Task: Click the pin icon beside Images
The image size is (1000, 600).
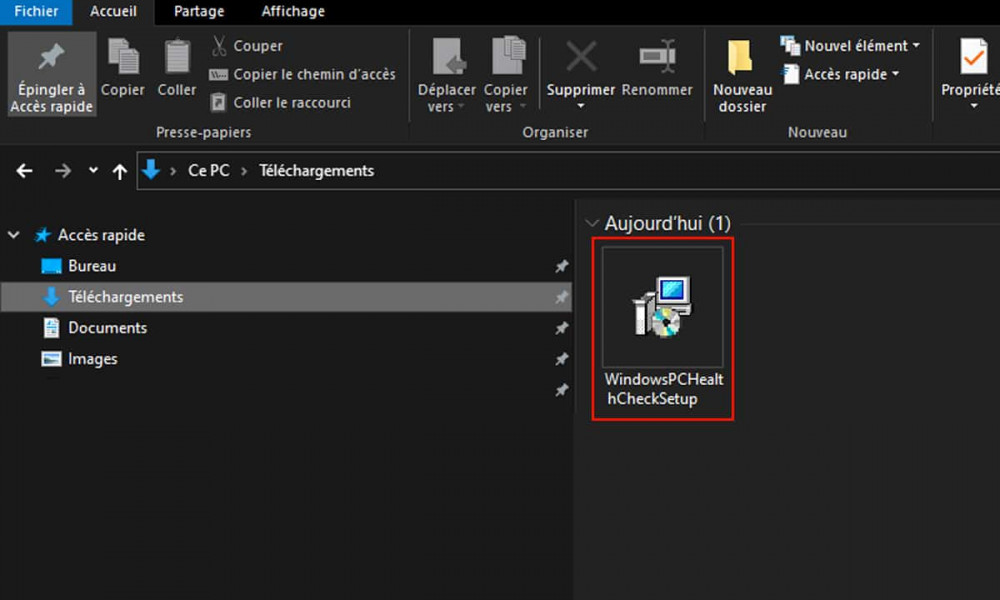Action: tap(561, 359)
